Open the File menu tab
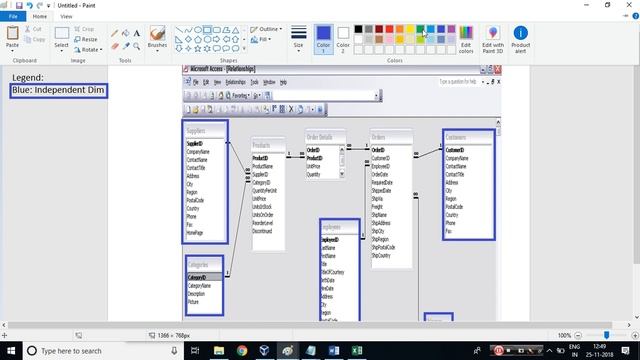Viewport: 640px width, 360px height. (x=13, y=16)
